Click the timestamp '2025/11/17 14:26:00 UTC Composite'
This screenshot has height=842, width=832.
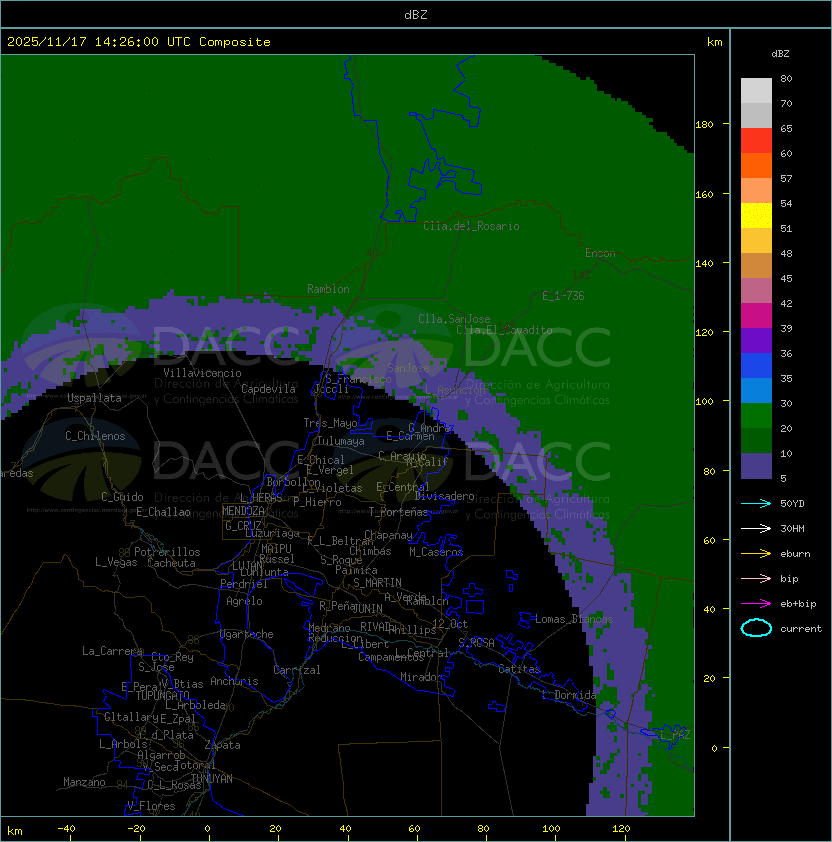(x=139, y=42)
